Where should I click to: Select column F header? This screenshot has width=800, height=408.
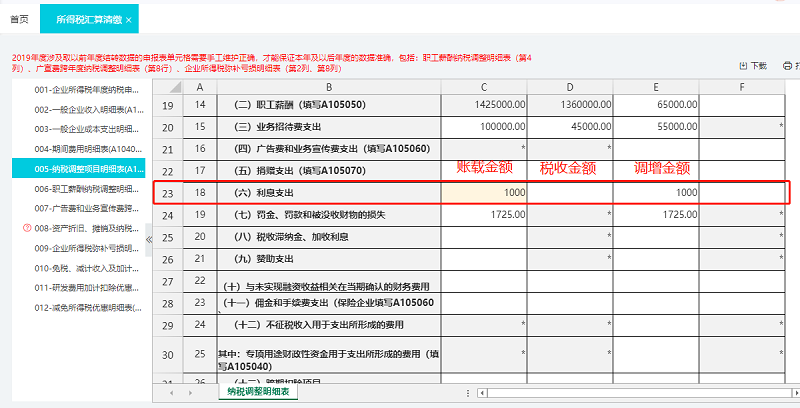[742, 87]
